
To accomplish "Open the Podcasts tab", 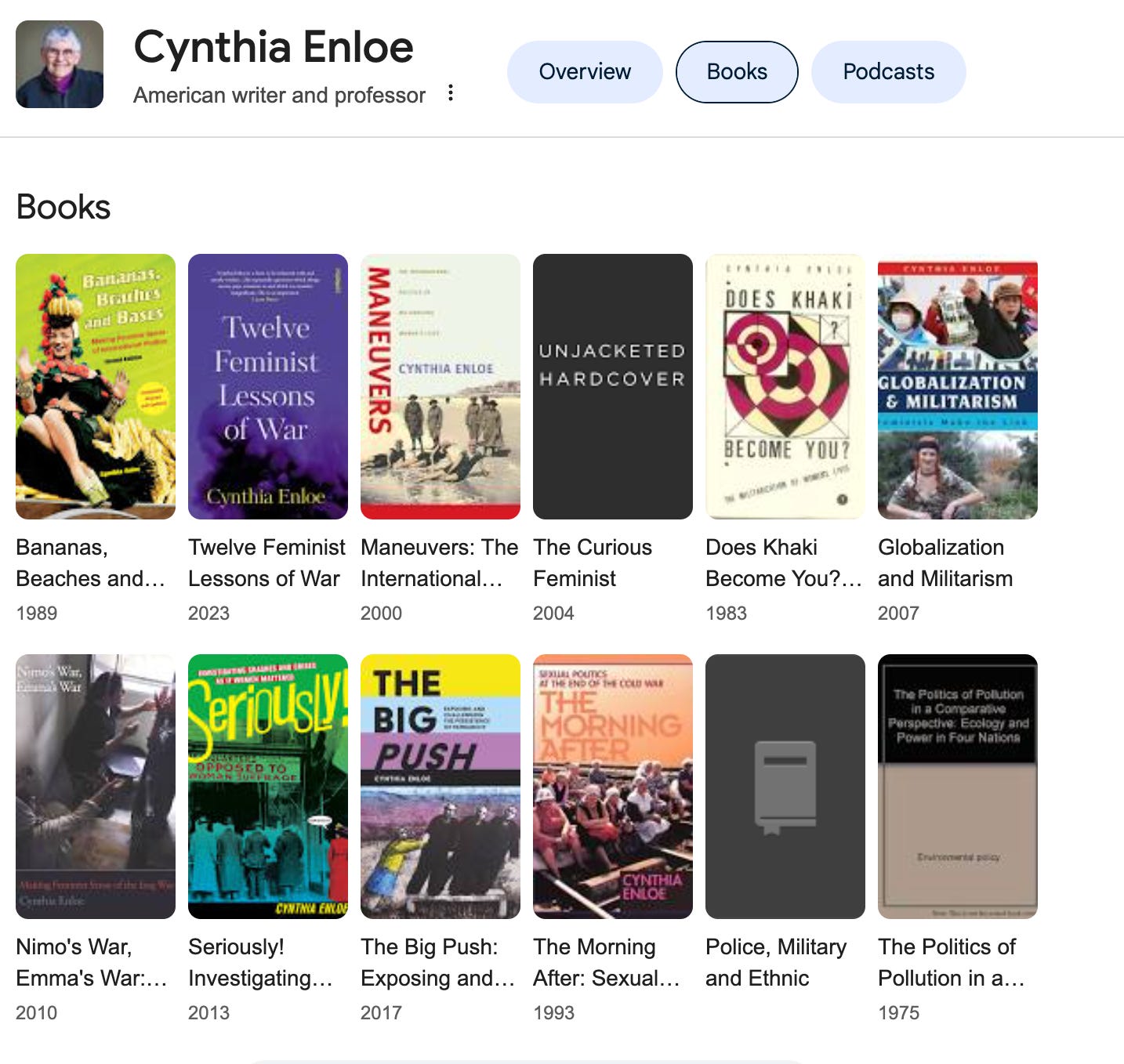I will tap(889, 72).
